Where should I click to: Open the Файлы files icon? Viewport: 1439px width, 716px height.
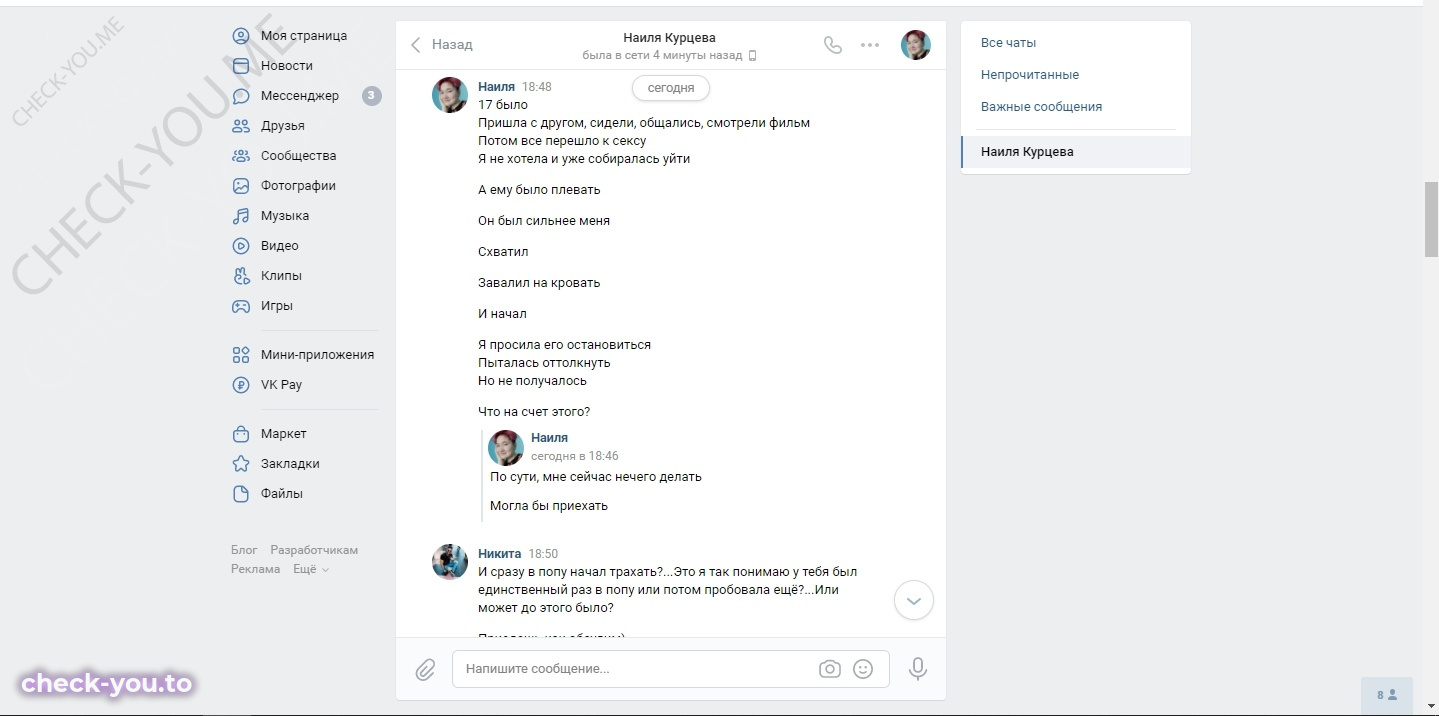point(241,494)
